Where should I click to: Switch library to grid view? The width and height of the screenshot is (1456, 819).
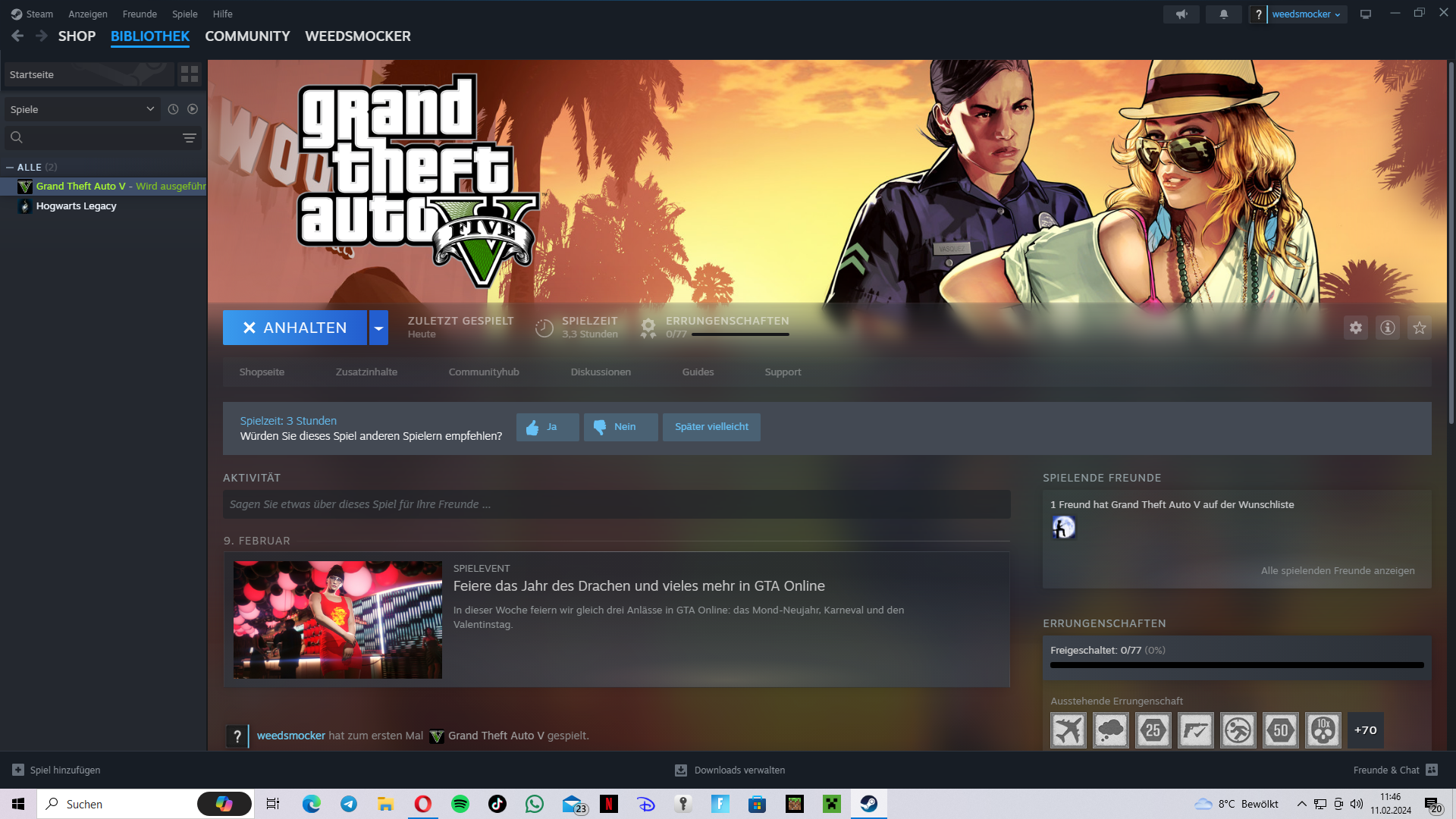pos(190,74)
